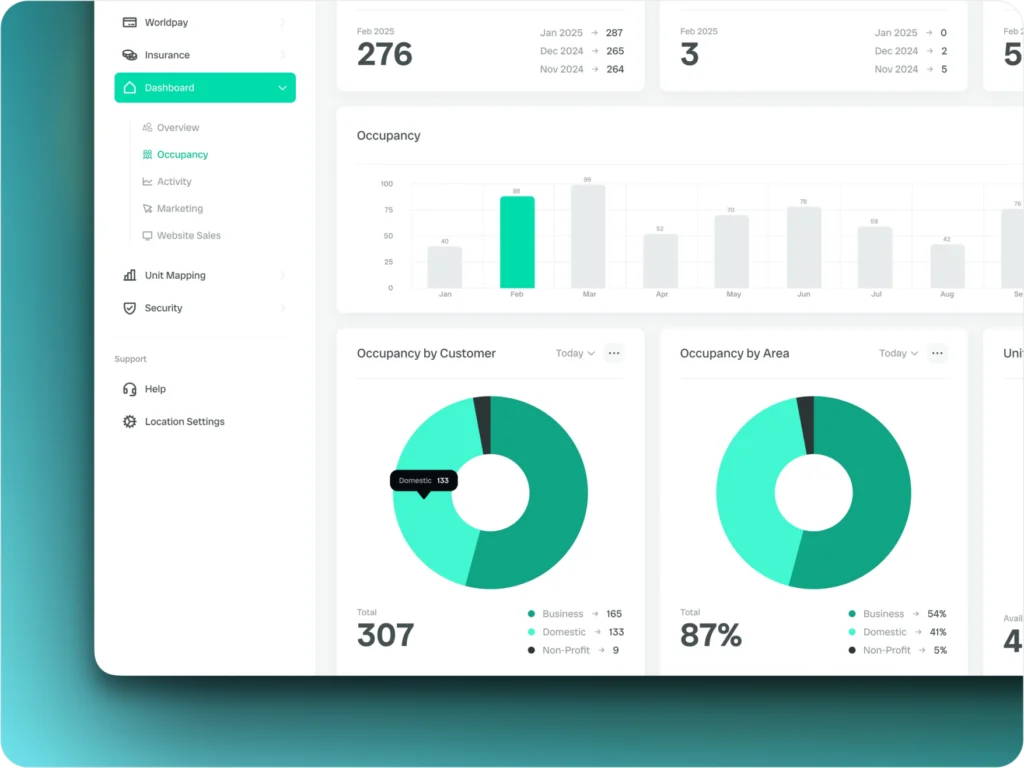Open the Help link label
1024x768 pixels.
click(x=155, y=389)
